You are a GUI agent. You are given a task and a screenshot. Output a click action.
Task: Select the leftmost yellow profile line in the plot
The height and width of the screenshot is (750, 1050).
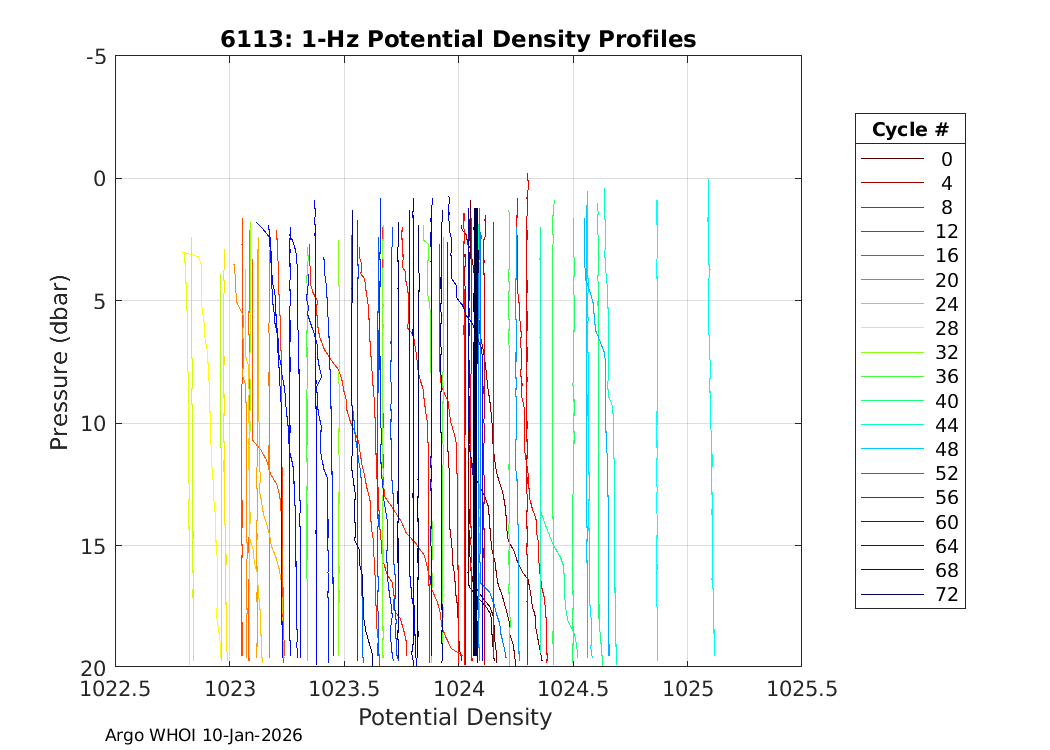[187, 400]
